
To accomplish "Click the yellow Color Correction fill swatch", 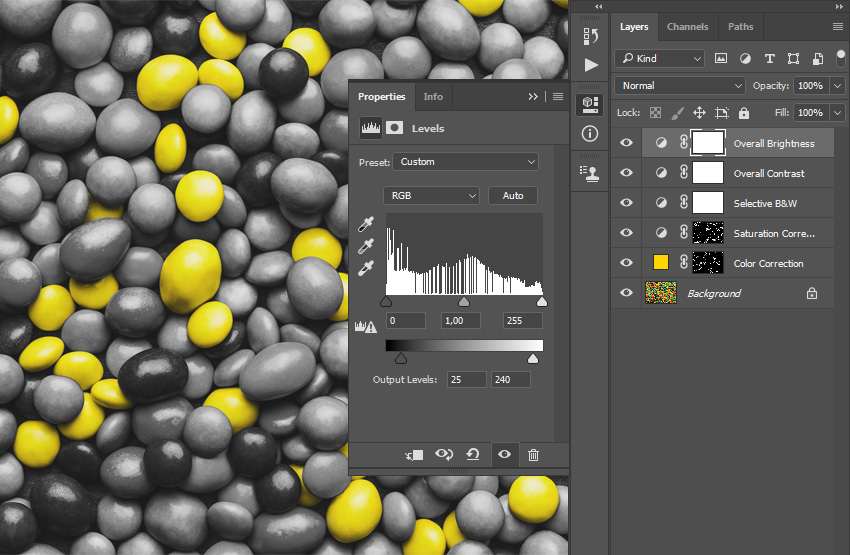I will (661, 263).
